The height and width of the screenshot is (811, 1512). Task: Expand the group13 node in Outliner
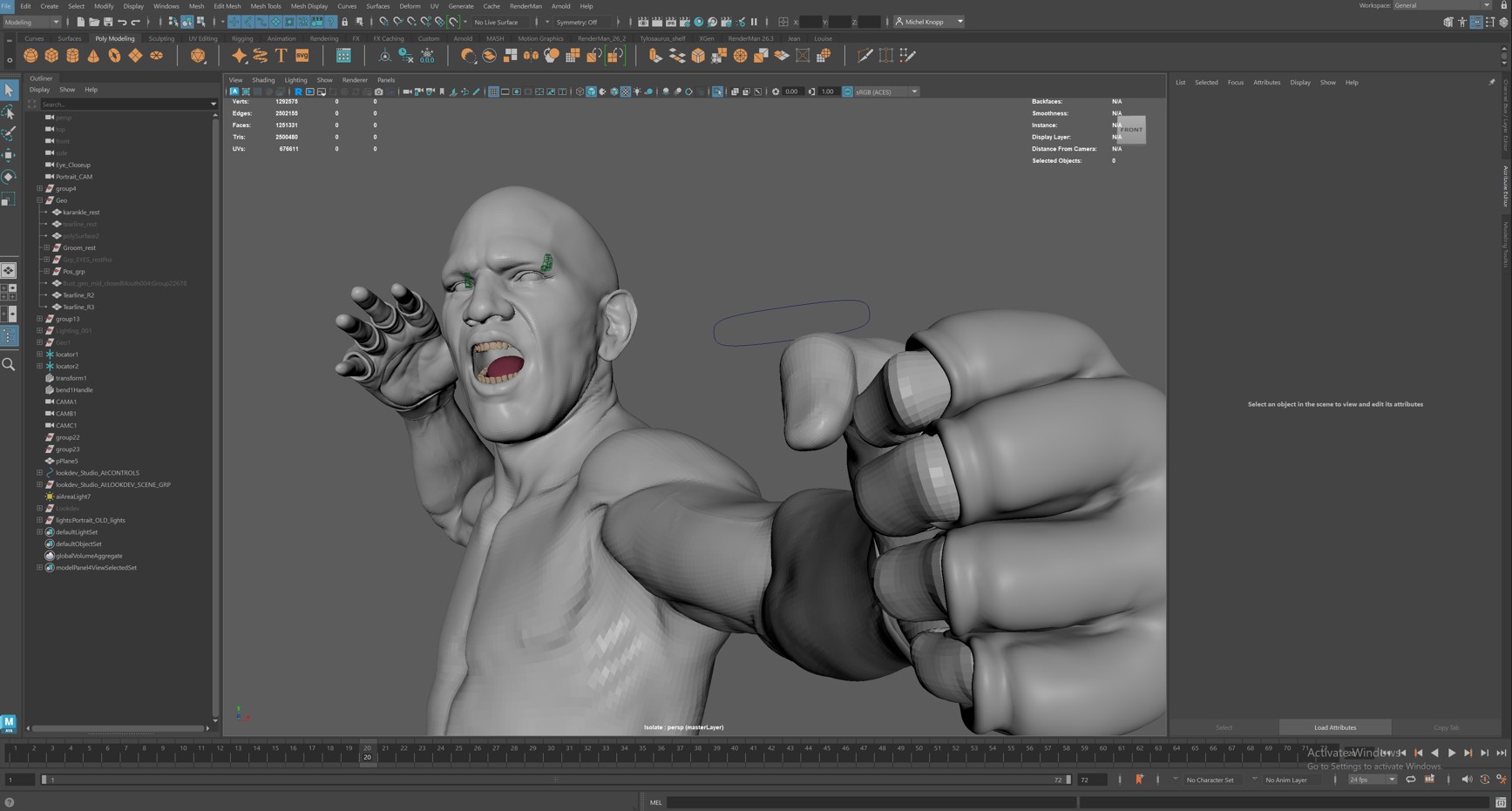[x=39, y=319]
